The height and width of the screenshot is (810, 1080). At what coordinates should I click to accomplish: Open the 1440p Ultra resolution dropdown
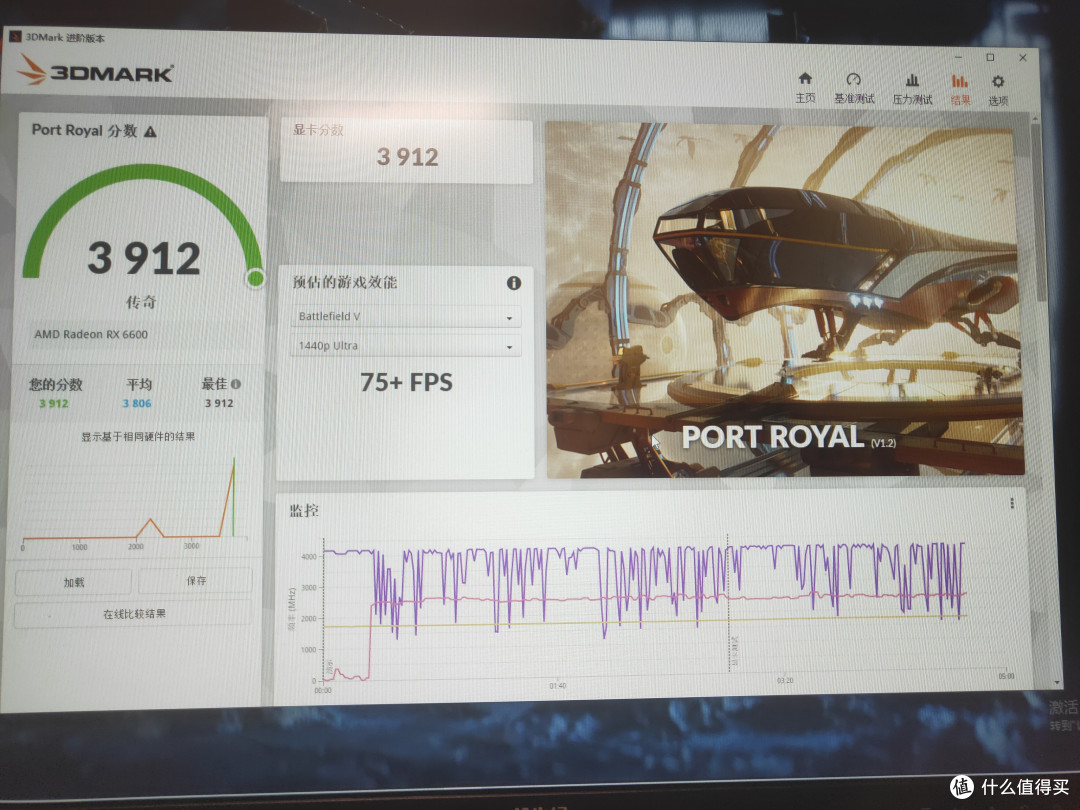(x=406, y=346)
